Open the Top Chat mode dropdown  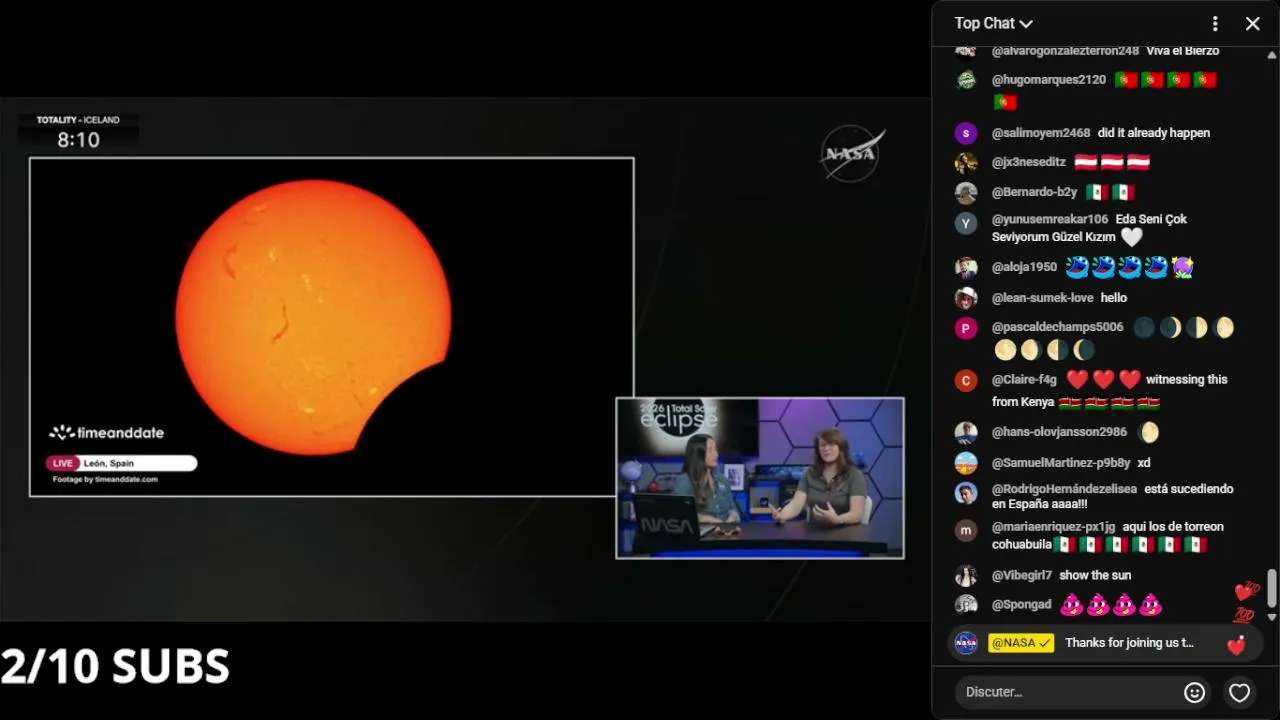pyautogui.click(x=993, y=23)
